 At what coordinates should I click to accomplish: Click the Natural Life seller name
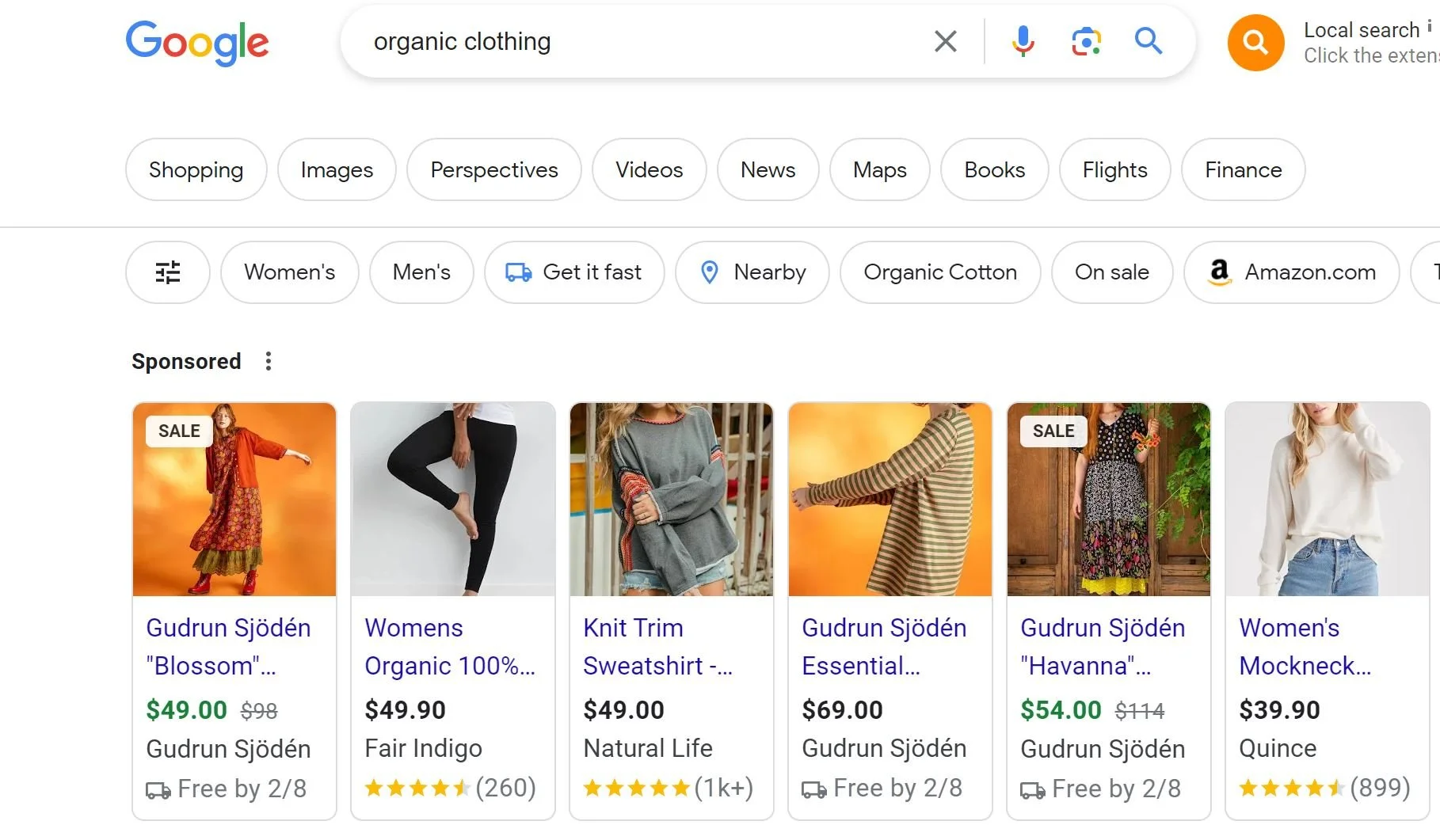coord(648,748)
